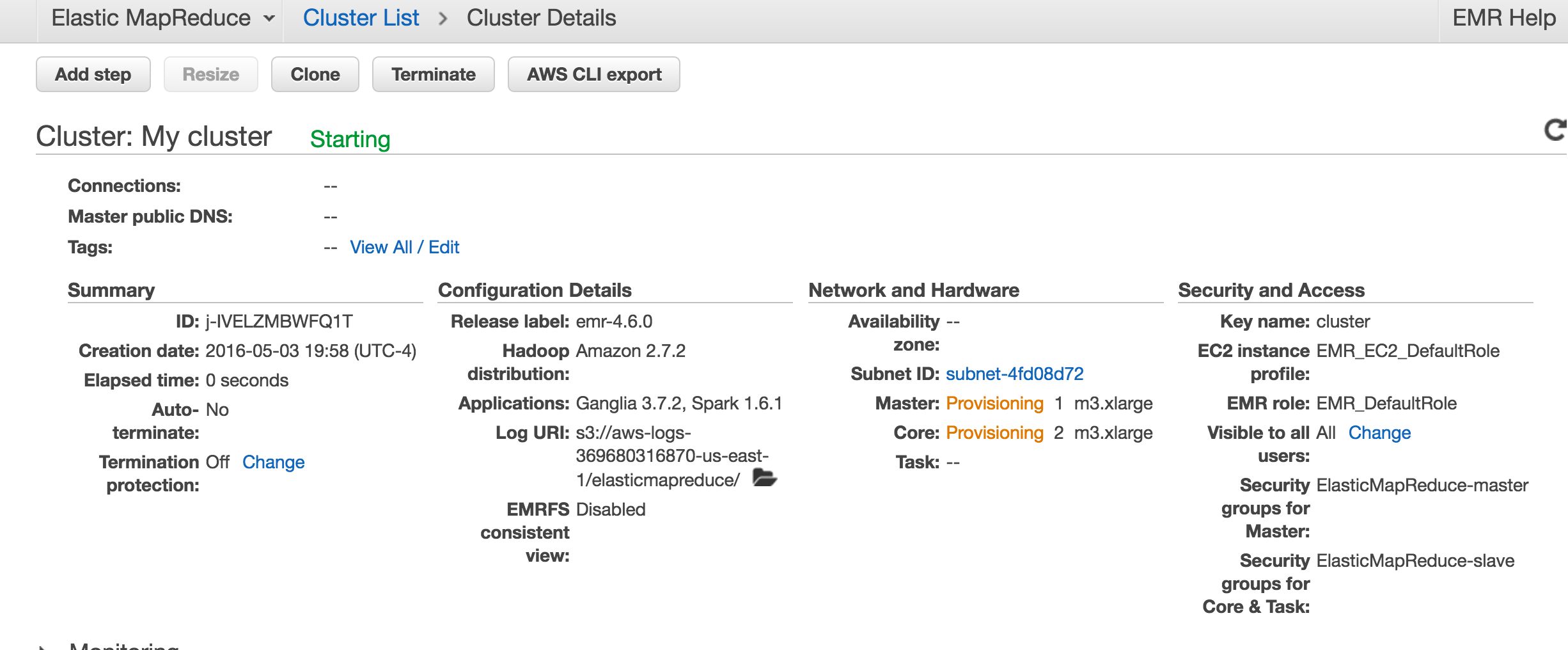Click the Cluster Details breadcrumb
Screen dimensions: 1568x650
pos(541,19)
